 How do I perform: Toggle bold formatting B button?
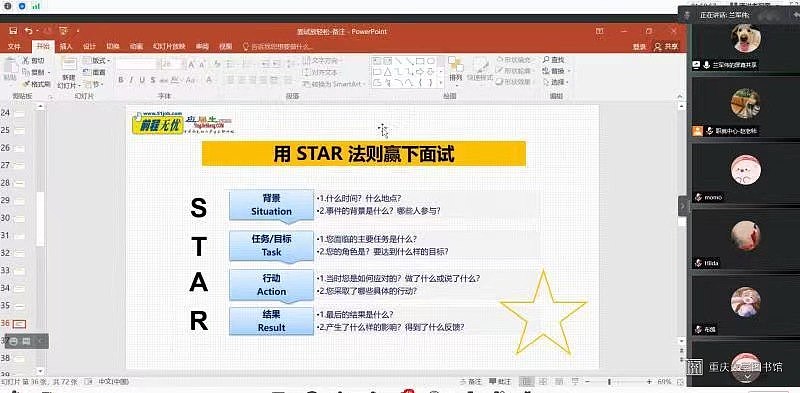[121, 80]
